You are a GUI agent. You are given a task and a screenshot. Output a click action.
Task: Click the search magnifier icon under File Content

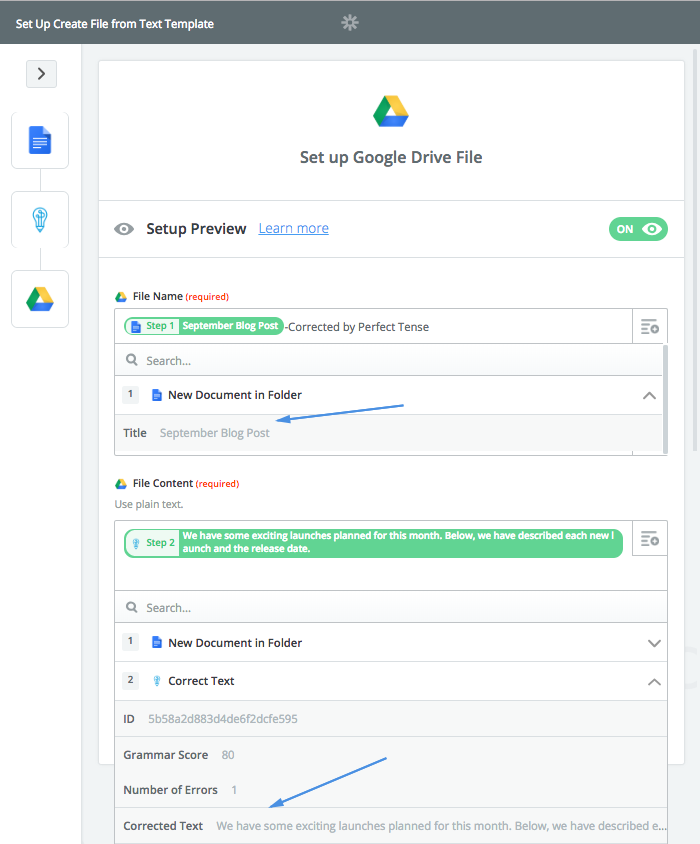point(131,607)
